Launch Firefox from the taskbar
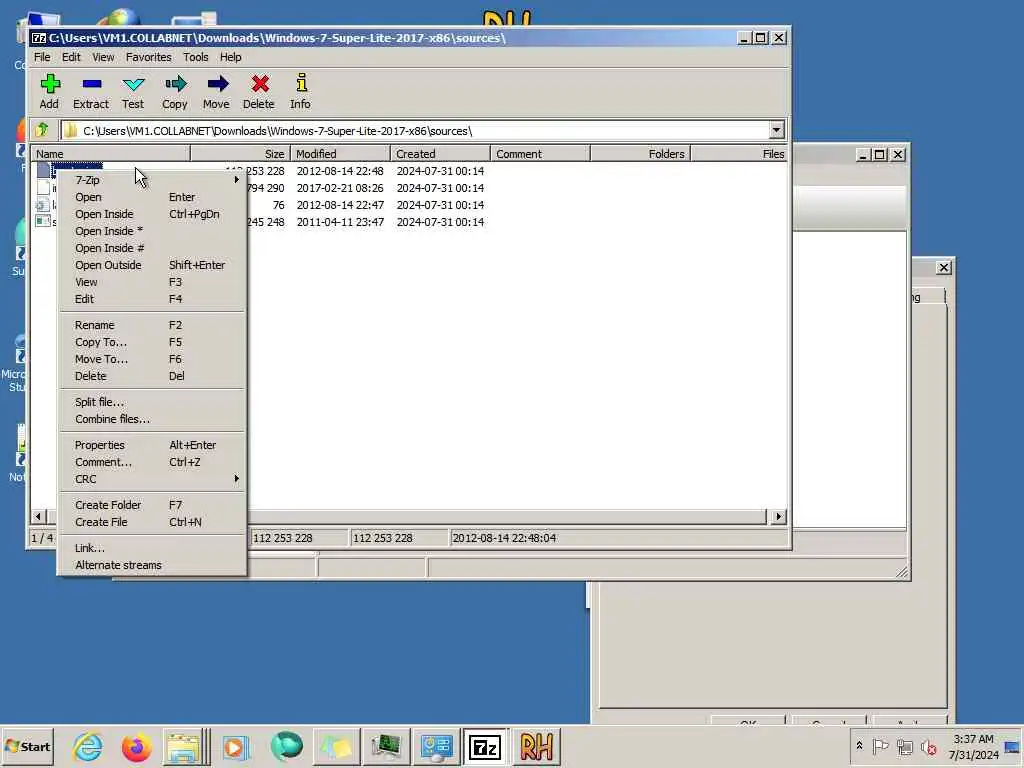Image resolution: width=1024 pixels, height=768 pixels. (x=136, y=746)
